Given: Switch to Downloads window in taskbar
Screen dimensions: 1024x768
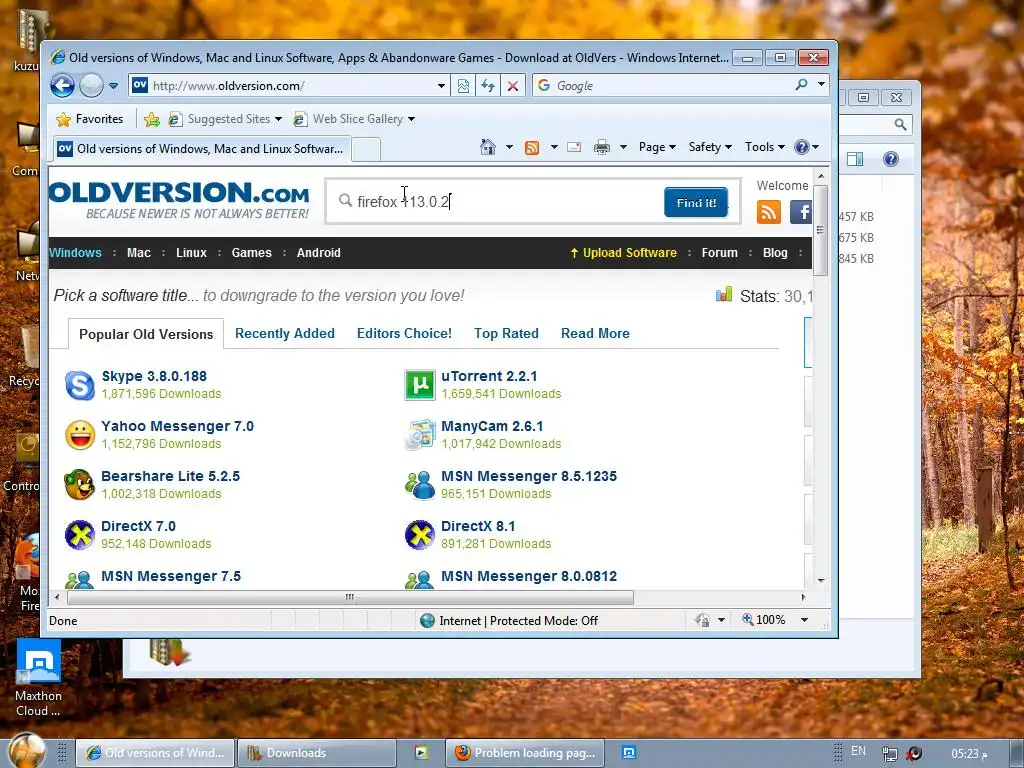Looking at the screenshot, I should tap(317, 753).
